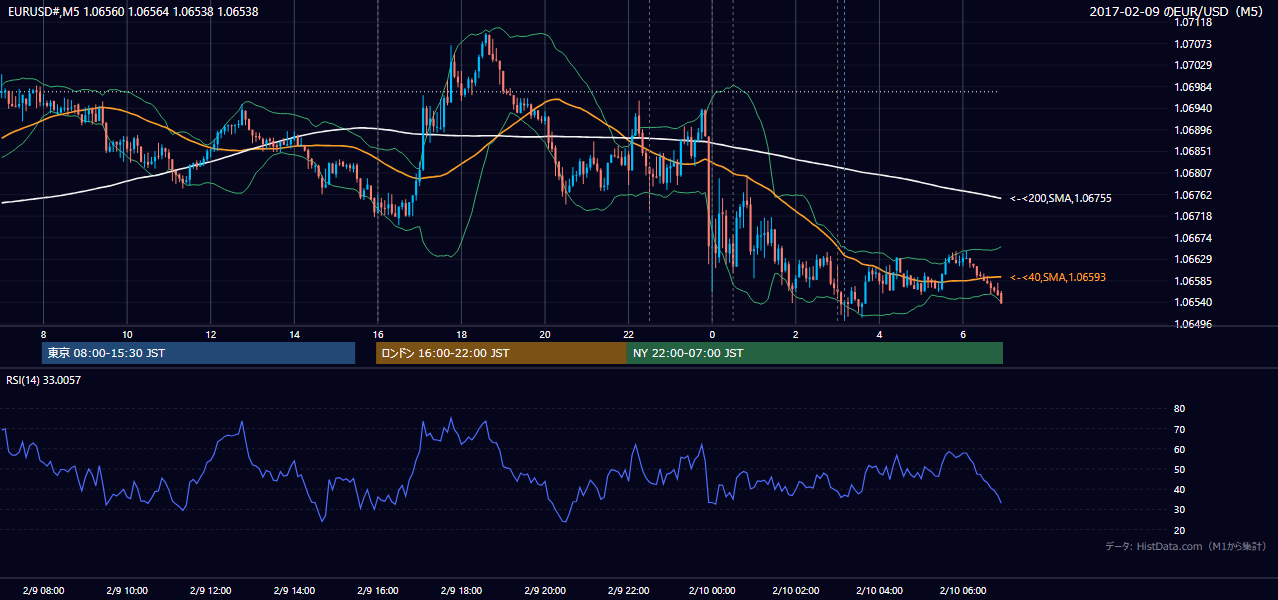Click the bottom date label 2/9 20:00
1278x600 pixels.
click(x=544, y=591)
